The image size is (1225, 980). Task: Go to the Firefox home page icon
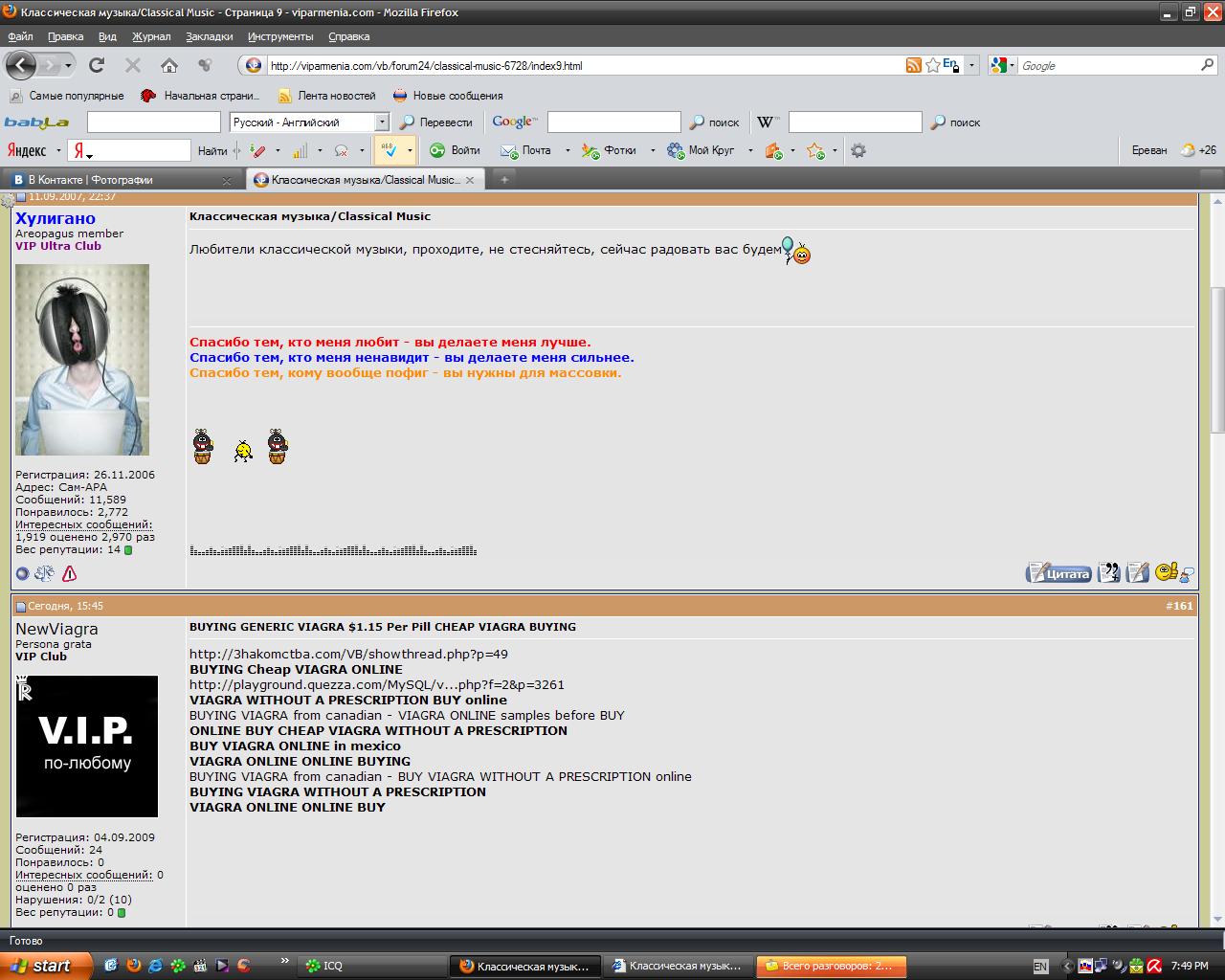(x=169, y=65)
